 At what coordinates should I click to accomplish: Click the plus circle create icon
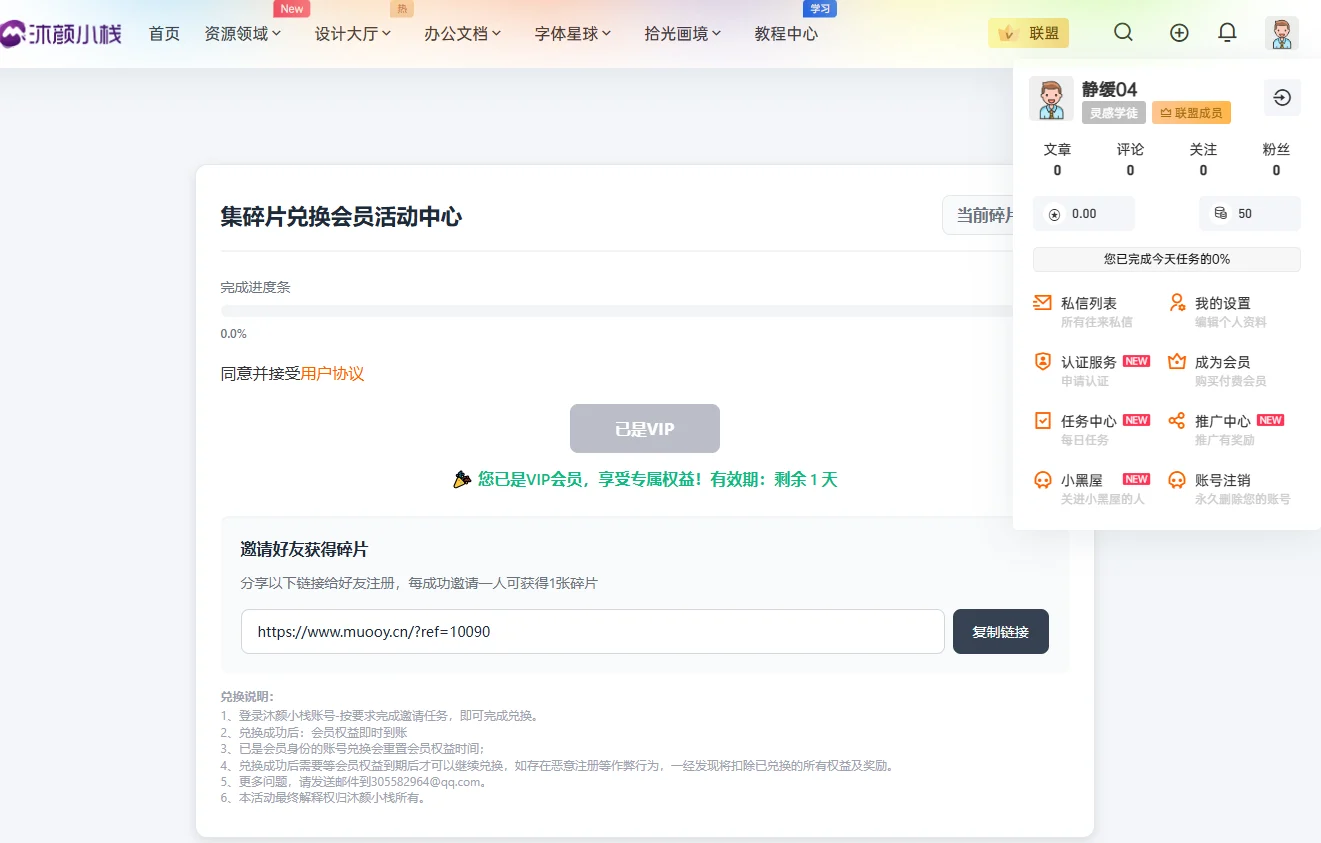[x=1179, y=32]
